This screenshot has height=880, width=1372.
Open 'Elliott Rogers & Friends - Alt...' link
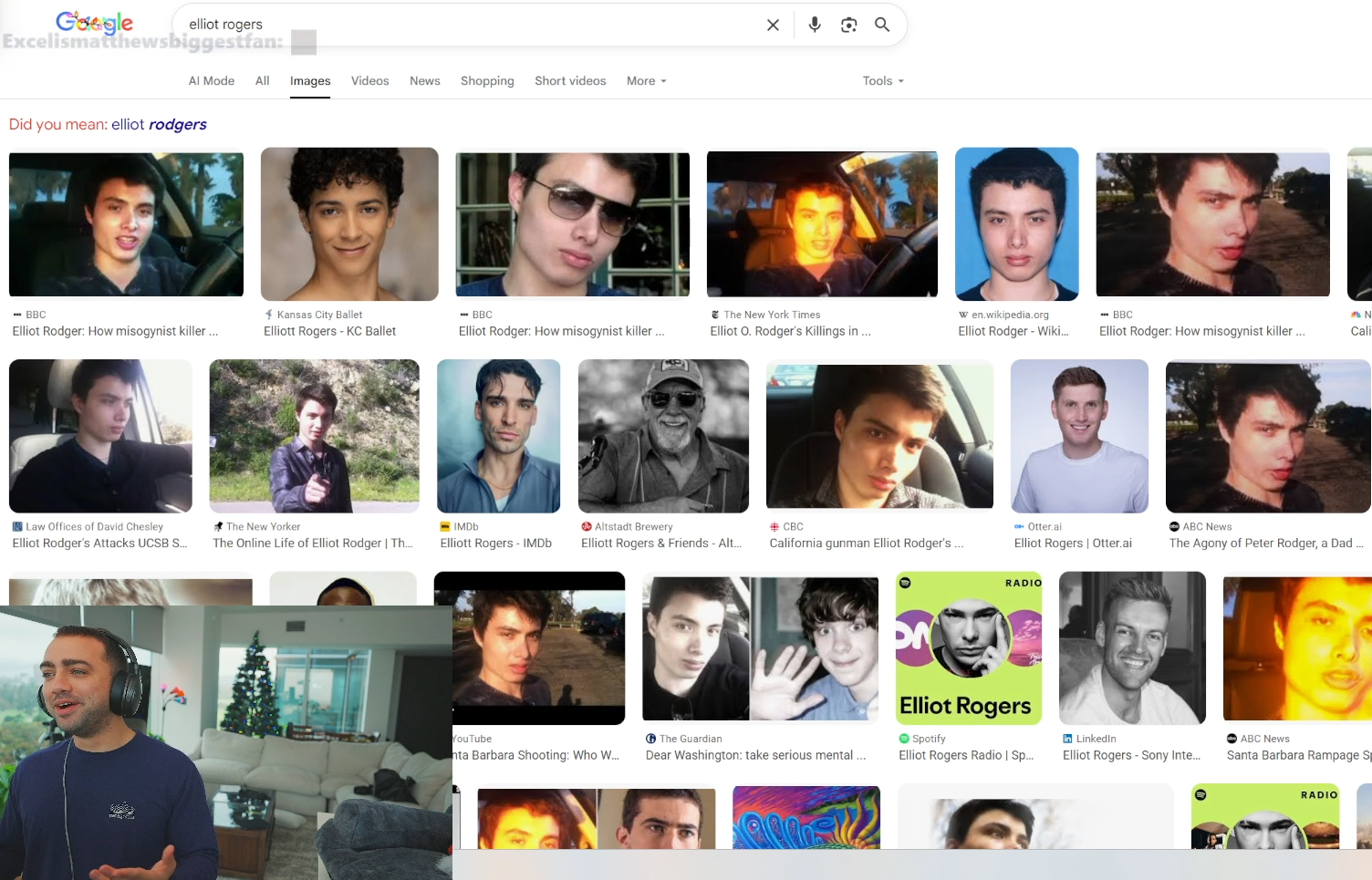[661, 543]
